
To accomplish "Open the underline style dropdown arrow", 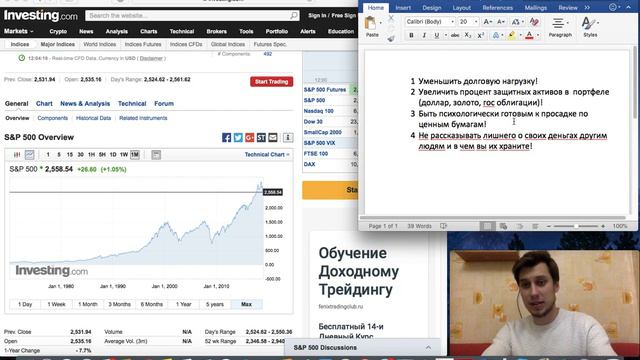I will click(x=445, y=36).
